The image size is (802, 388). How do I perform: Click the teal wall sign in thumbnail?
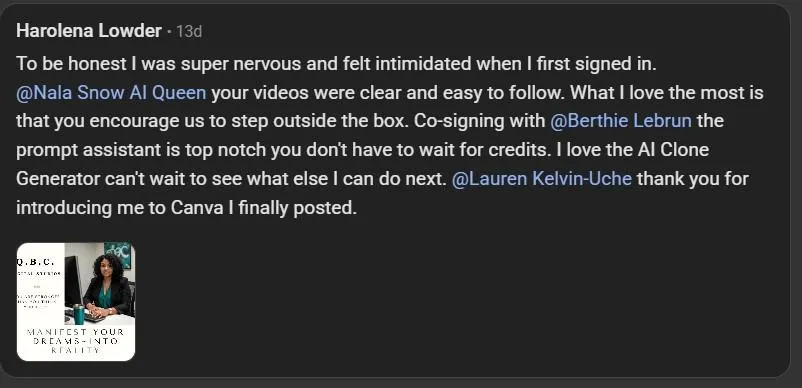click(118, 254)
